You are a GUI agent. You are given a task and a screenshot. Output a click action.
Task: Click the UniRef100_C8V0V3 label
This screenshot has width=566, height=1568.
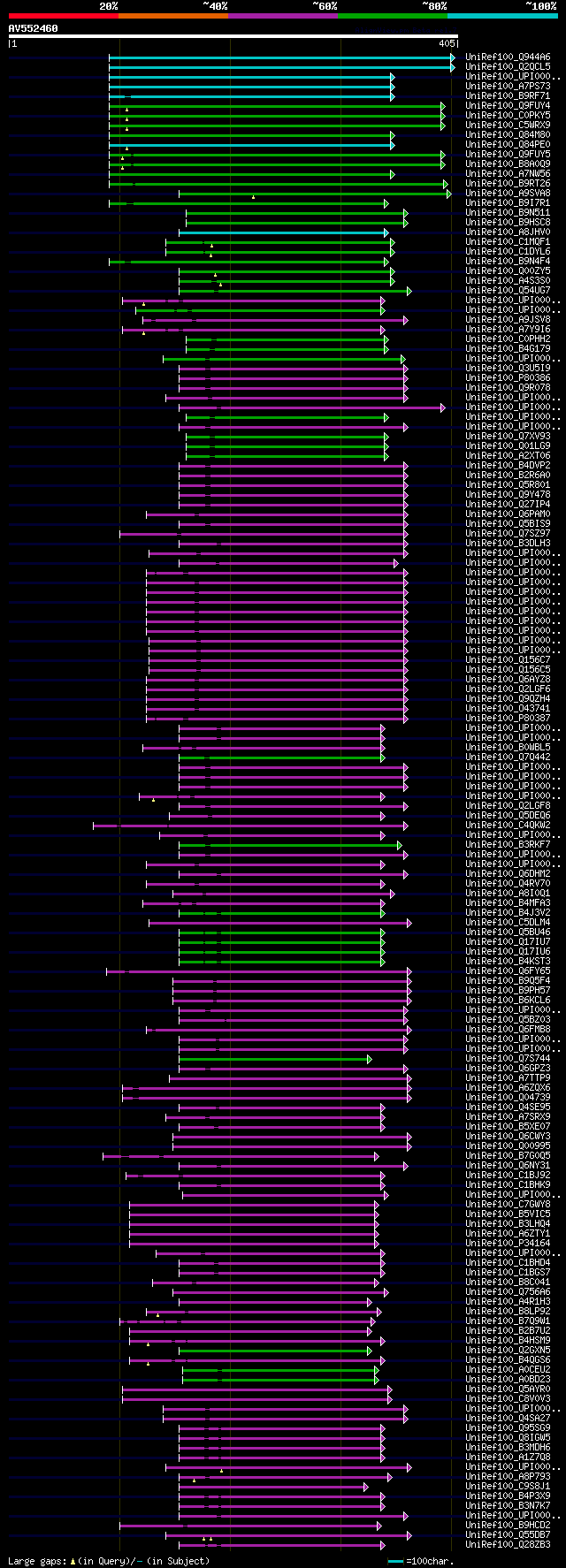coord(508,1399)
